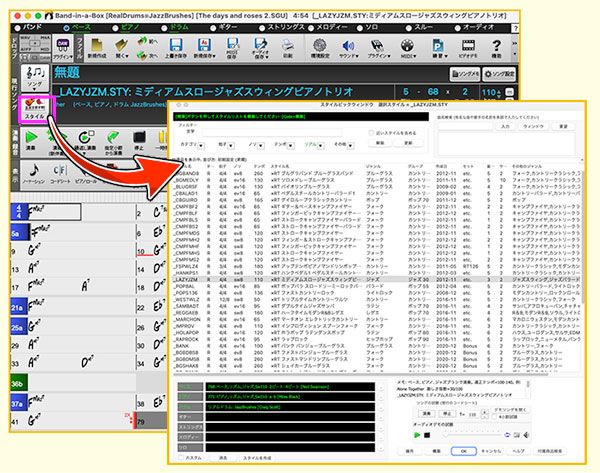Click the サウンド speaker icon
Image resolution: width=600 pixels, height=473 pixels.
tap(348, 48)
